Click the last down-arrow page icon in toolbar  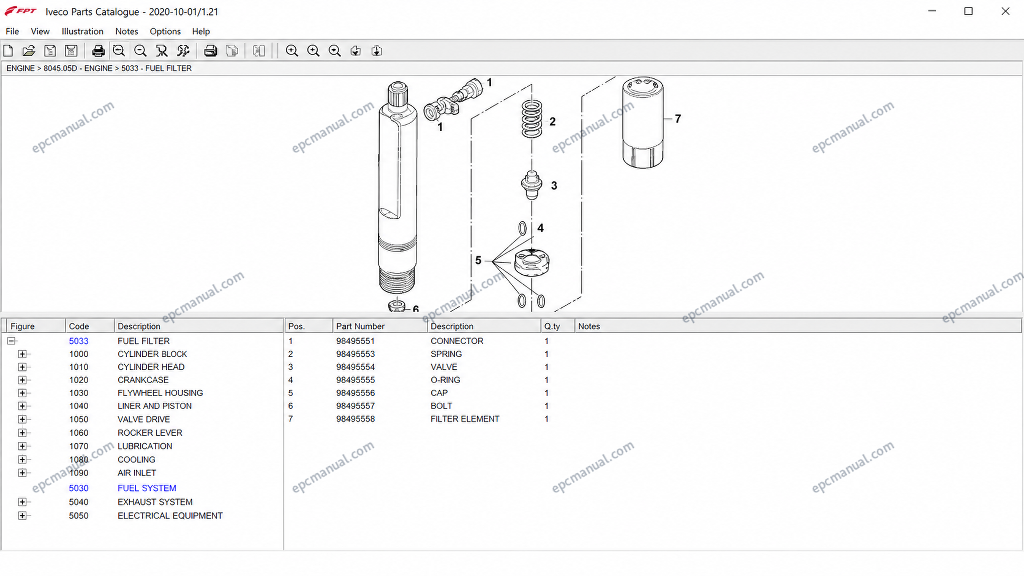click(377, 51)
